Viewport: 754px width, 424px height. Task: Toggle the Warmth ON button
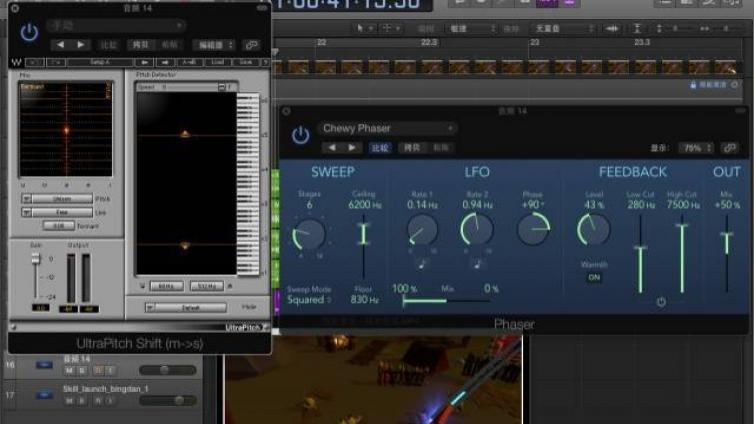pyautogui.click(x=594, y=277)
